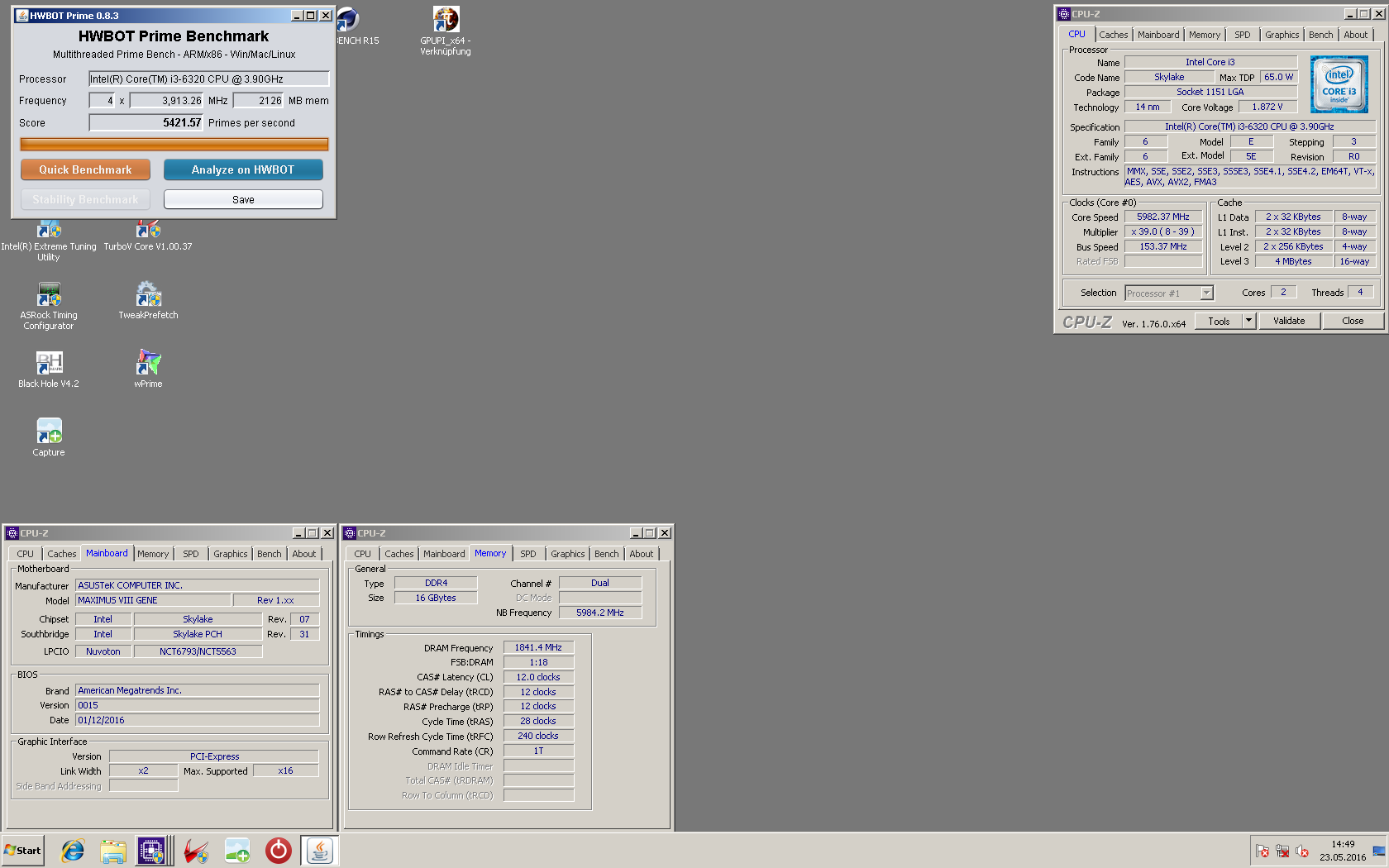The image size is (1389, 868).
Task: Select Caches tab in Memory CPU-Z window
Action: [x=399, y=554]
